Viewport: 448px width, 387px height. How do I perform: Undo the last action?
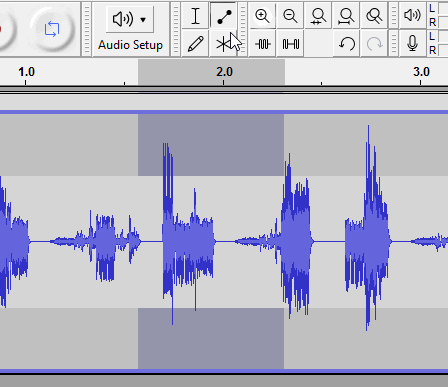(346, 44)
